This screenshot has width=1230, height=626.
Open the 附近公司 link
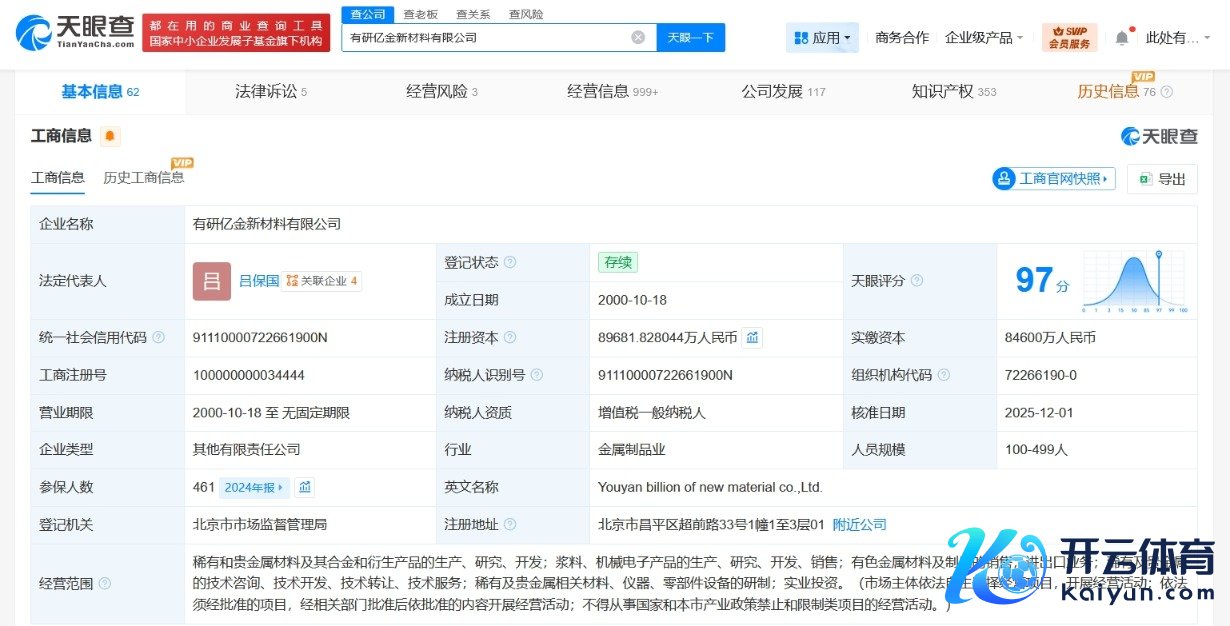859,524
